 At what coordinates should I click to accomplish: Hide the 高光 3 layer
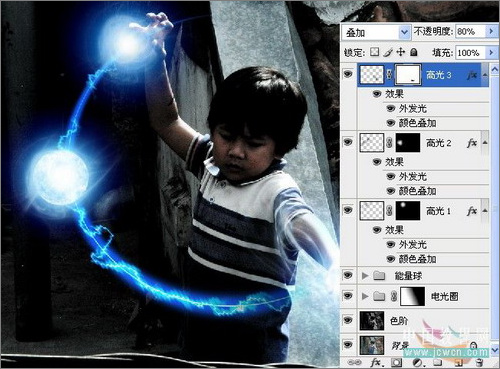(x=348, y=74)
